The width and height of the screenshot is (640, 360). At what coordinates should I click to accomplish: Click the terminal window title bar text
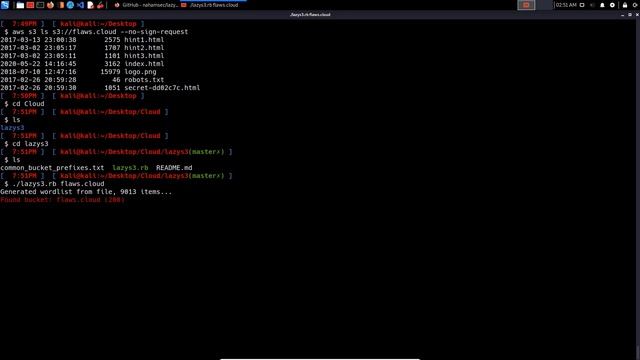coord(310,15)
